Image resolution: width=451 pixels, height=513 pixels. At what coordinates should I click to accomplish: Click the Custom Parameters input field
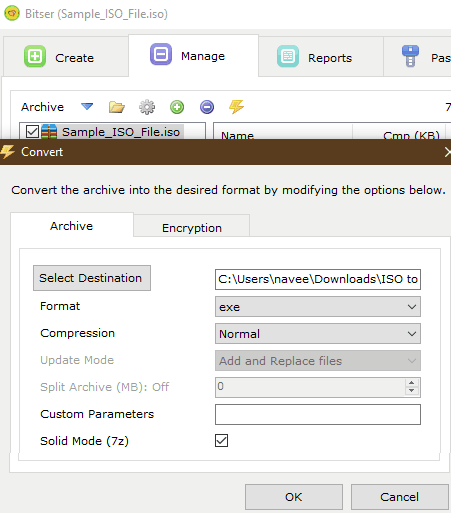(318, 414)
